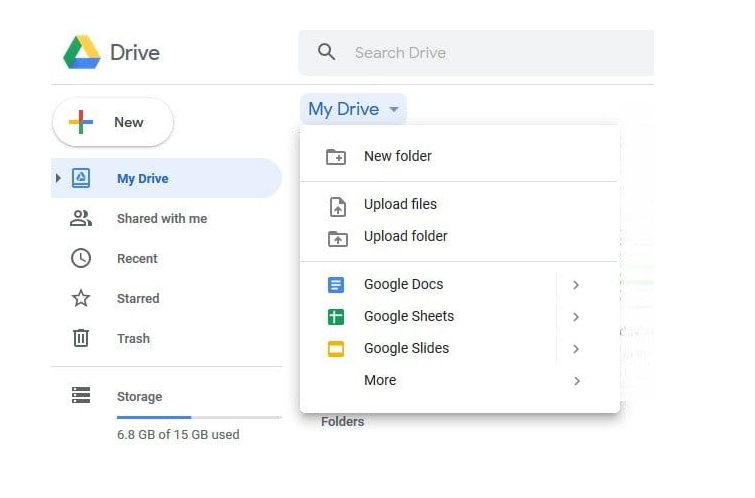Select Google Sheets menu entry
The height and width of the screenshot is (498, 755).
(x=460, y=316)
